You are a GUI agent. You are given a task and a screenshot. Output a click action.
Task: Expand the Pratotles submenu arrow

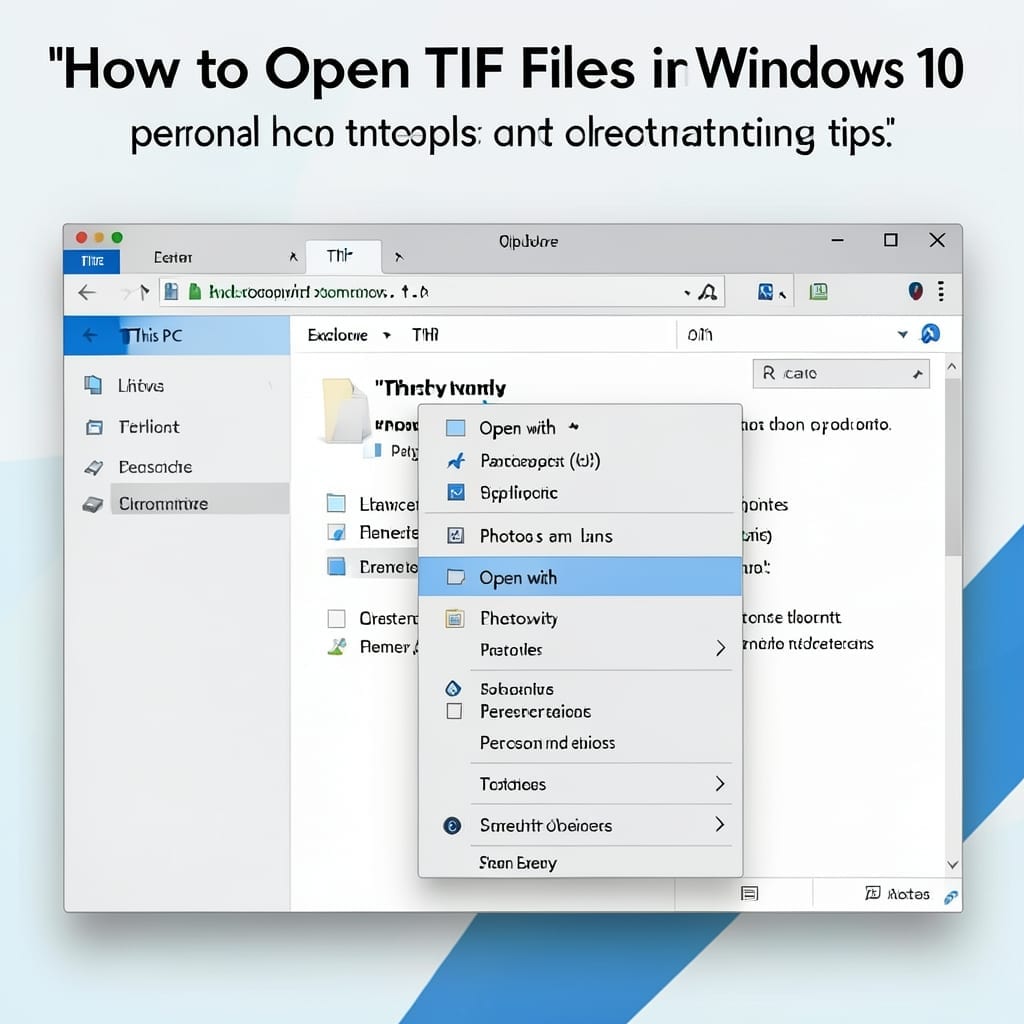point(720,648)
